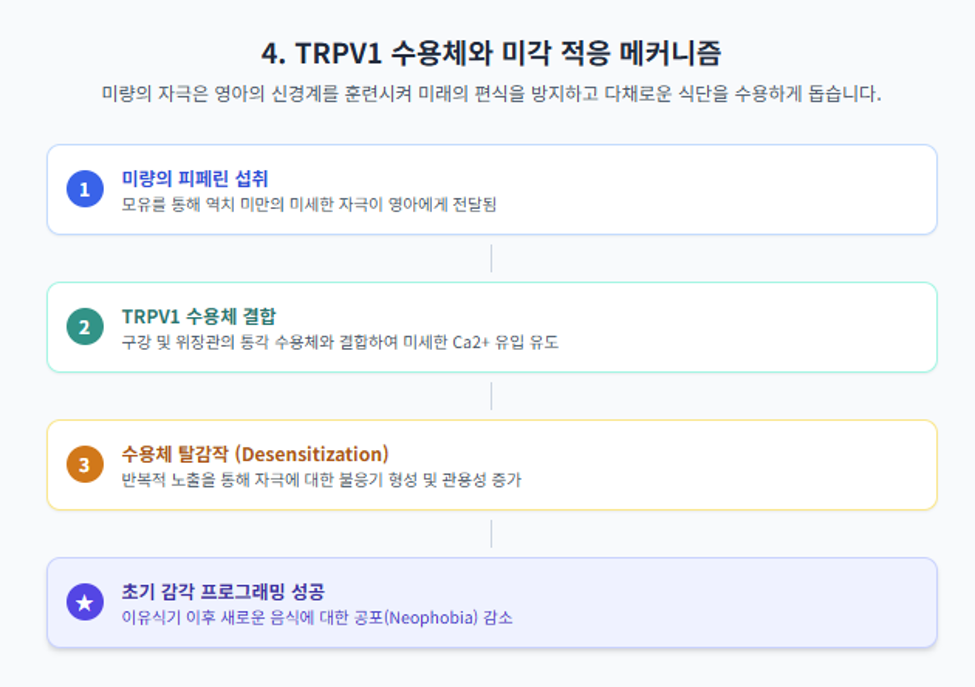The height and width of the screenshot is (687, 975).
Task: Click the step 1 description about 모유
Action: (308, 205)
